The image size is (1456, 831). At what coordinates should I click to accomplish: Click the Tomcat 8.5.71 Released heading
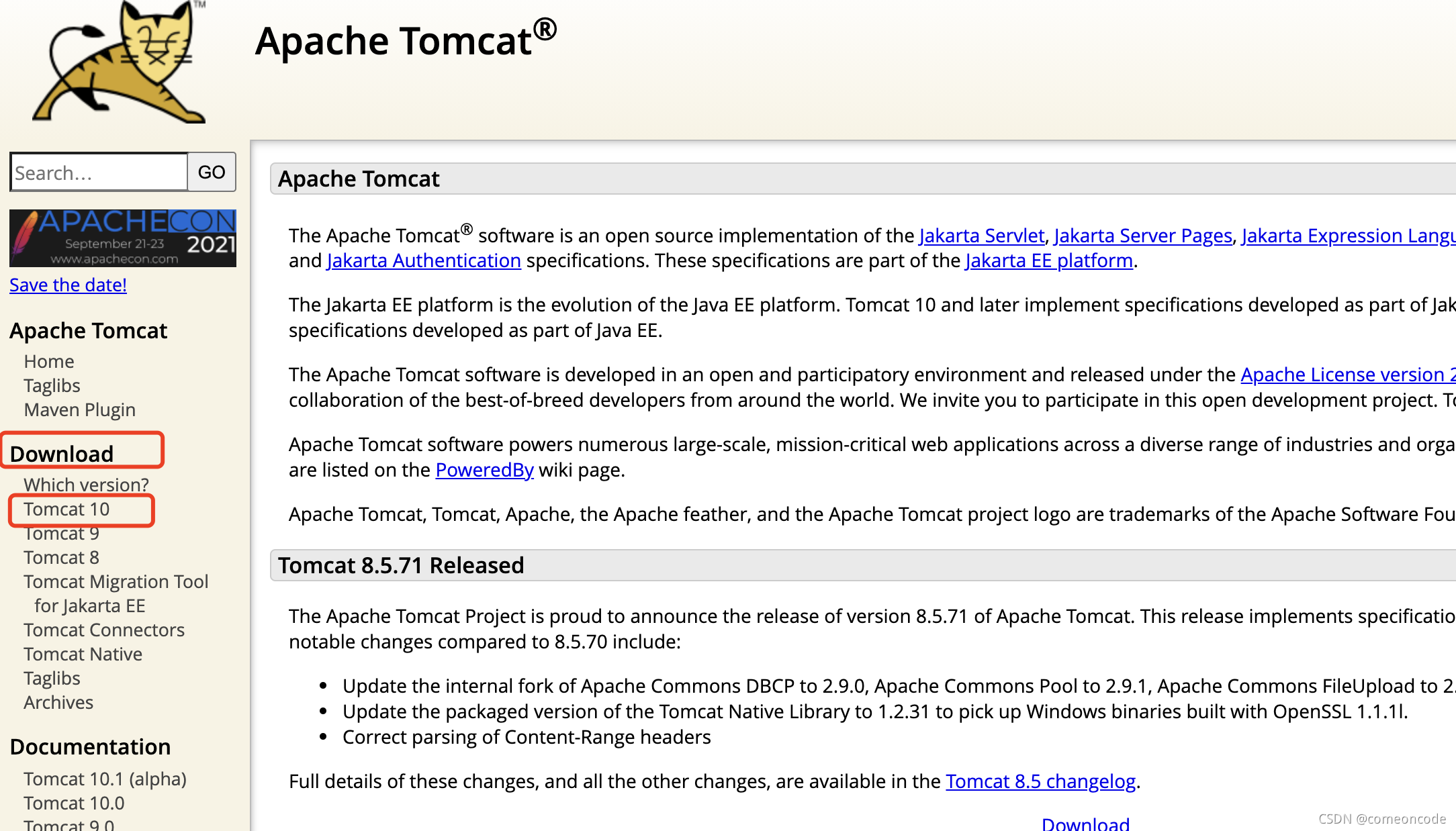[401, 565]
